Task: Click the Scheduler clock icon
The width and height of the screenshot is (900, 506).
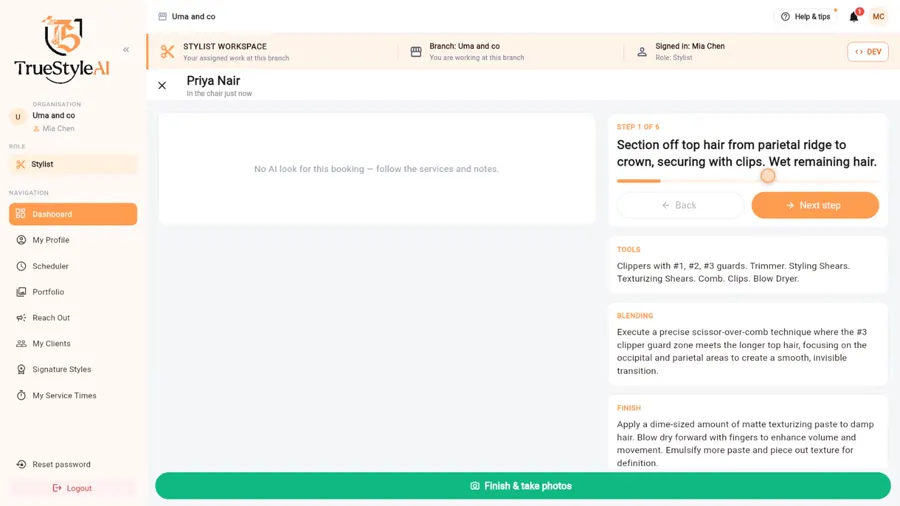Action: (21, 266)
